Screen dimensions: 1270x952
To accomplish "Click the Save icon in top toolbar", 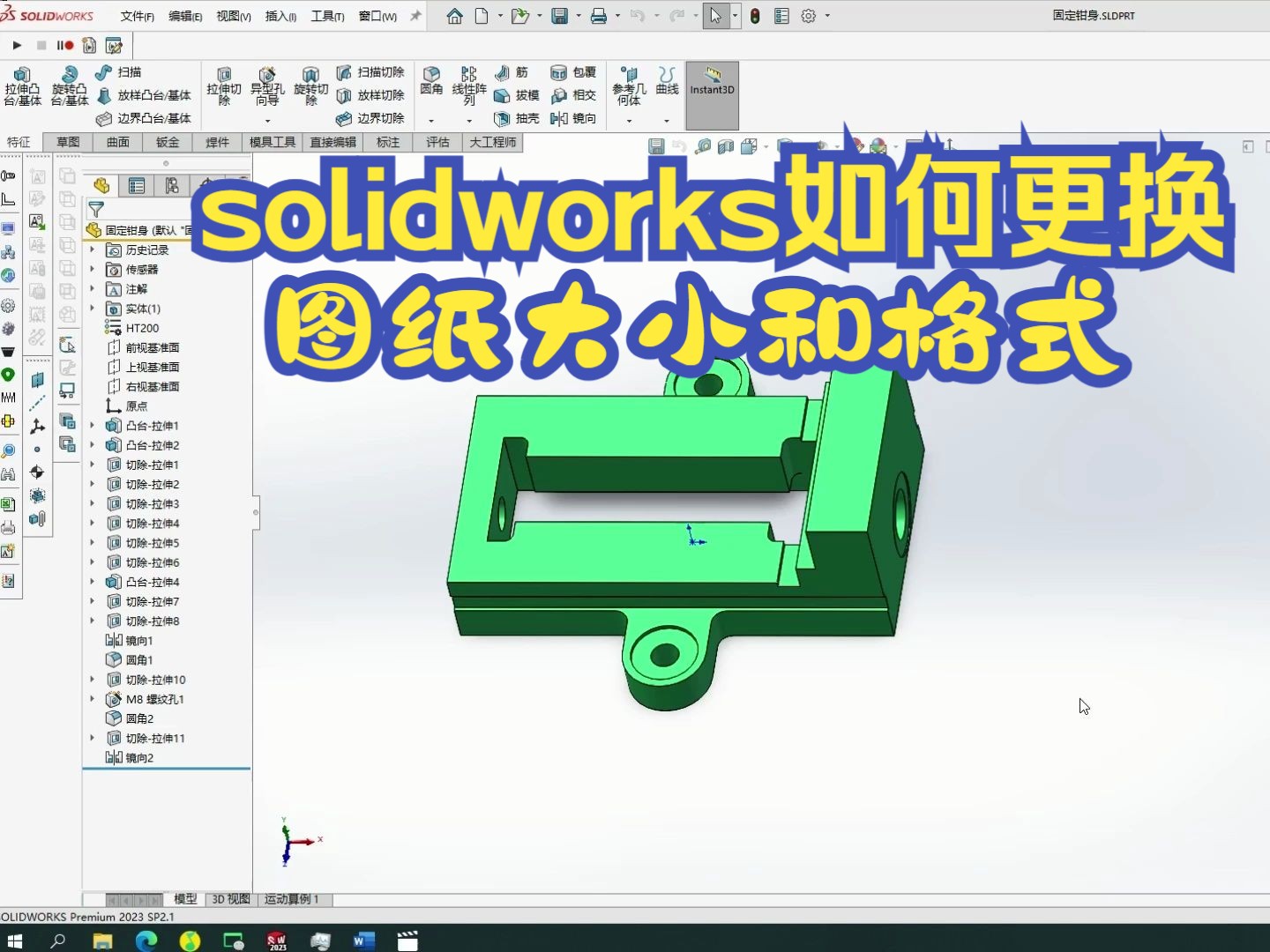I will point(559,16).
